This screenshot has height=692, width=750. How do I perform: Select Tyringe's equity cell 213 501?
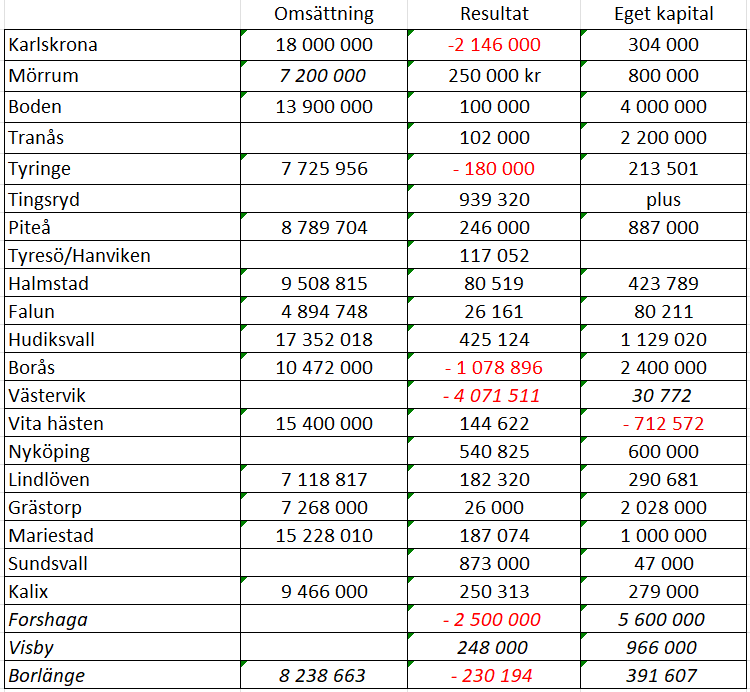(x=663, y=169)
